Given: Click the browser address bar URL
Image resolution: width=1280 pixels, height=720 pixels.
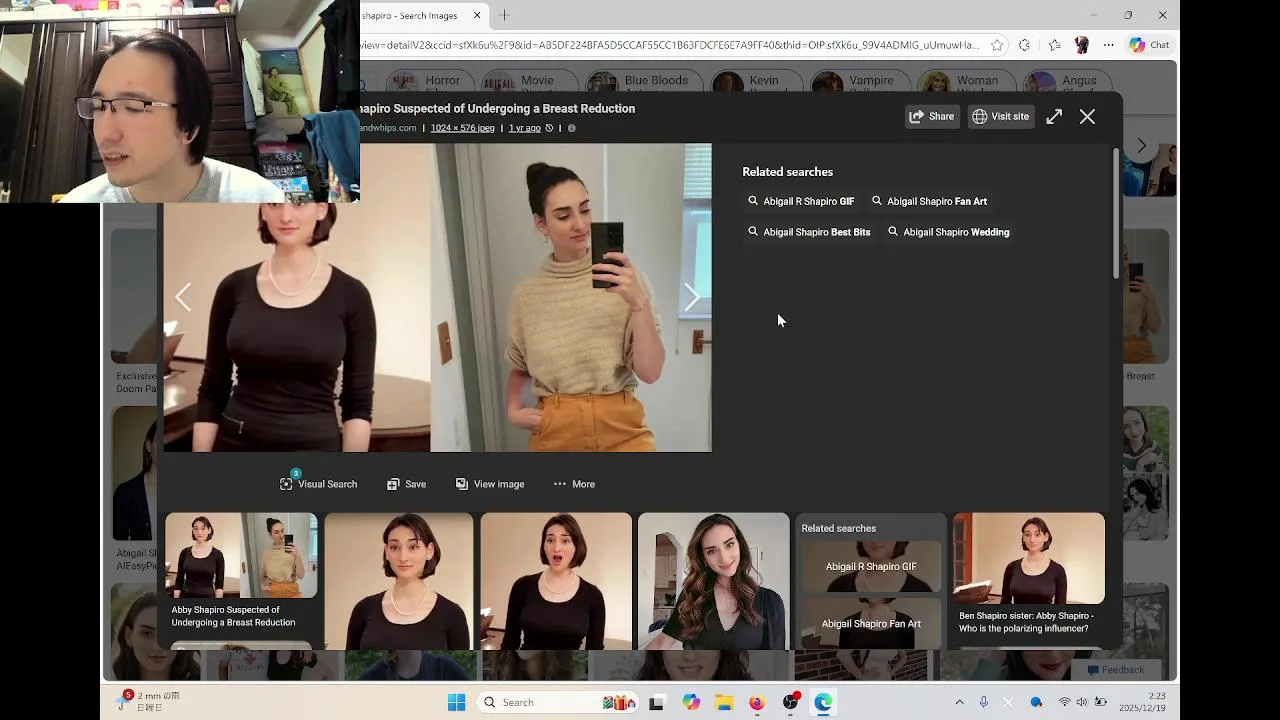Looking at the screenshot, I should click(x=670, y=45).
